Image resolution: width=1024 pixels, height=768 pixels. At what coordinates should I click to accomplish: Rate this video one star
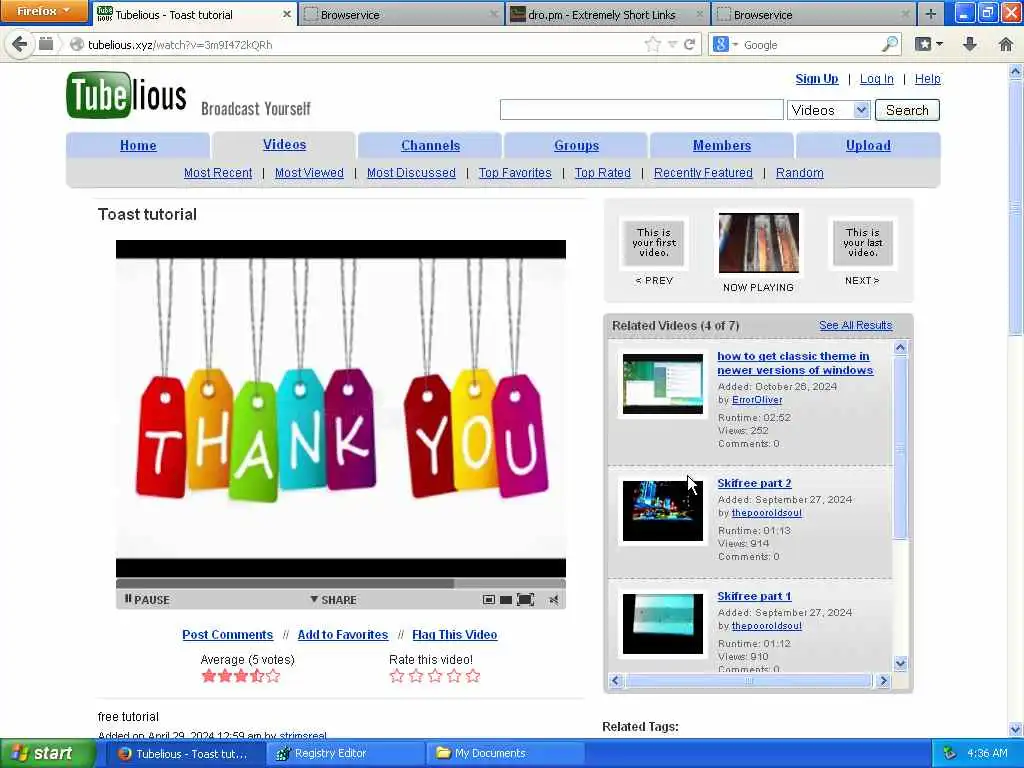(x=396, y=676)
